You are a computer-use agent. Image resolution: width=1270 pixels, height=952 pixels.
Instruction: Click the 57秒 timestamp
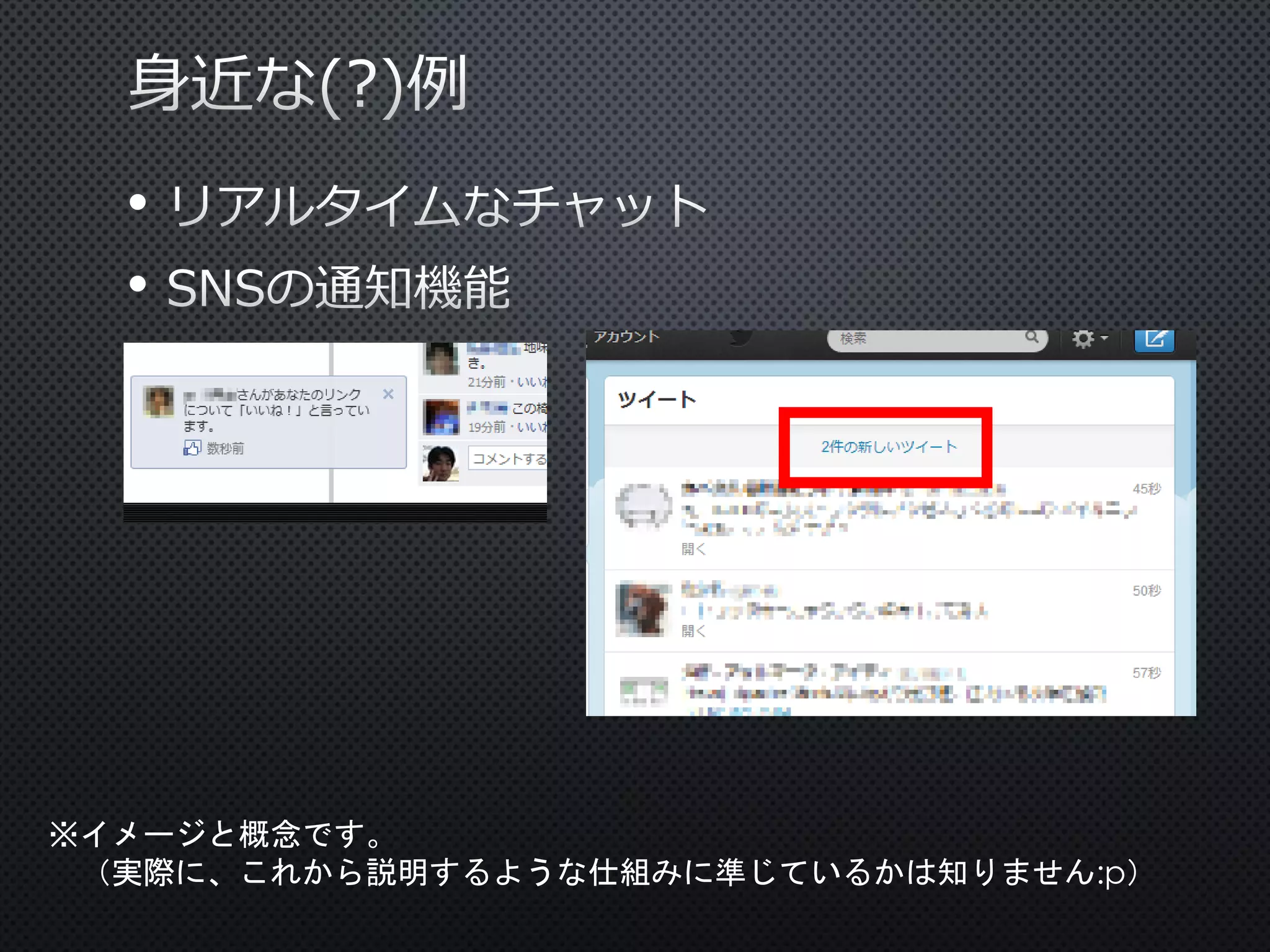1147,672
